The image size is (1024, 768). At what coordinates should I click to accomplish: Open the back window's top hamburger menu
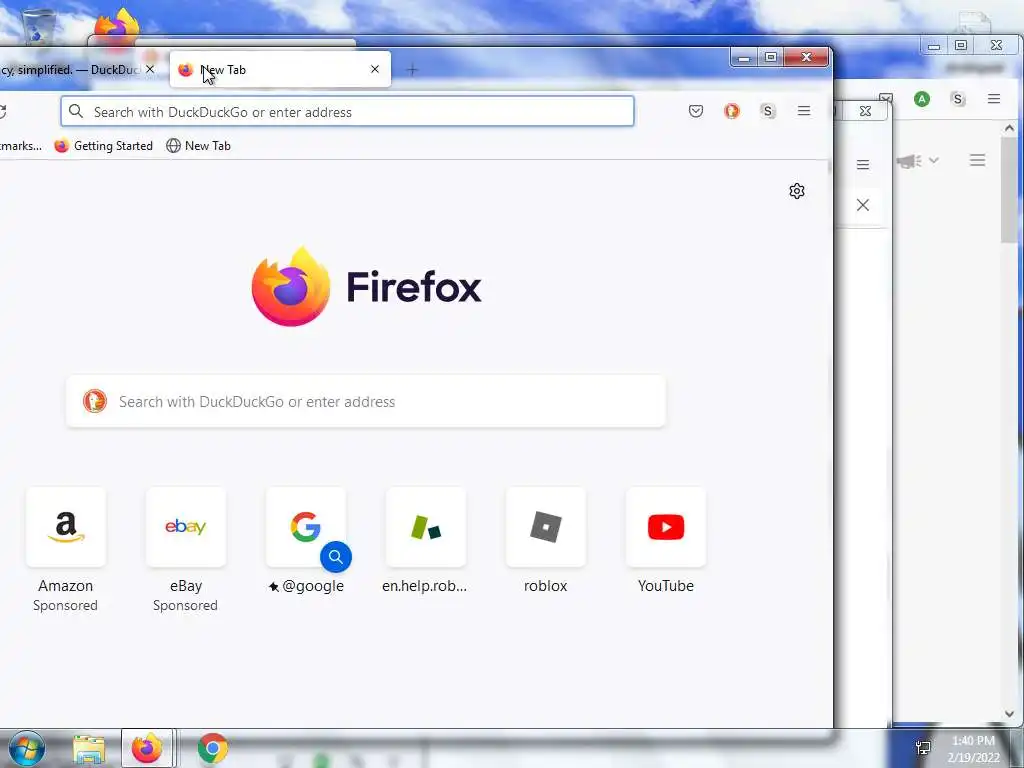click(994, 99)
